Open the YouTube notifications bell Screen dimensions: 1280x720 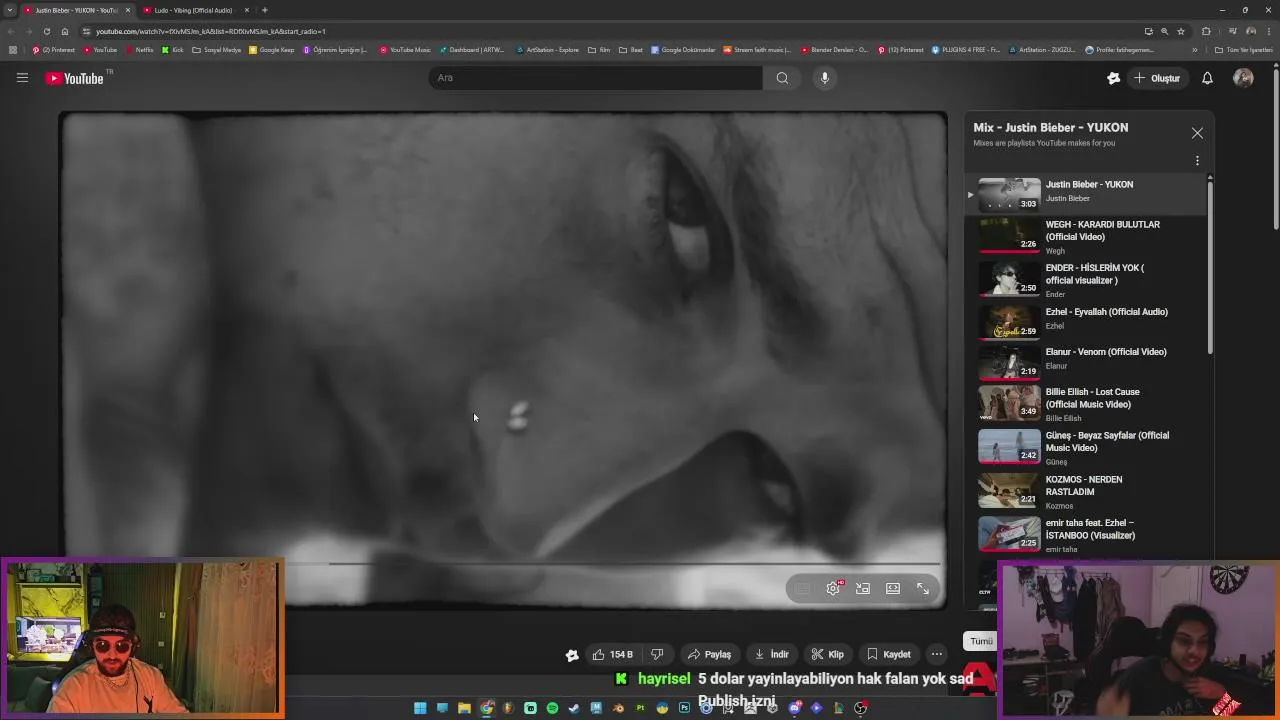coord(1207,78)
